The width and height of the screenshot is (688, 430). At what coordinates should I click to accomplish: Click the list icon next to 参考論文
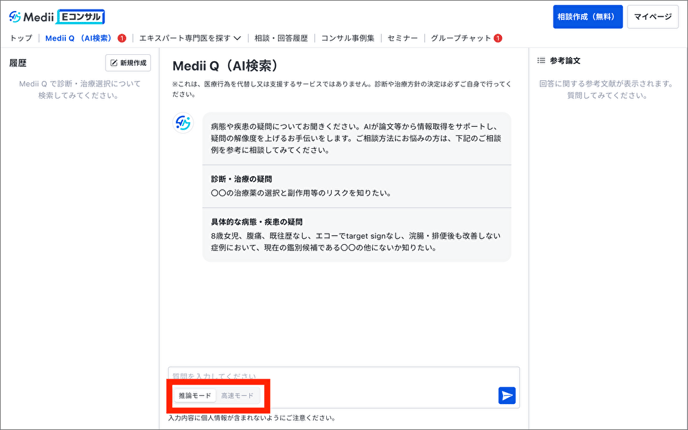tap(541, 61)
